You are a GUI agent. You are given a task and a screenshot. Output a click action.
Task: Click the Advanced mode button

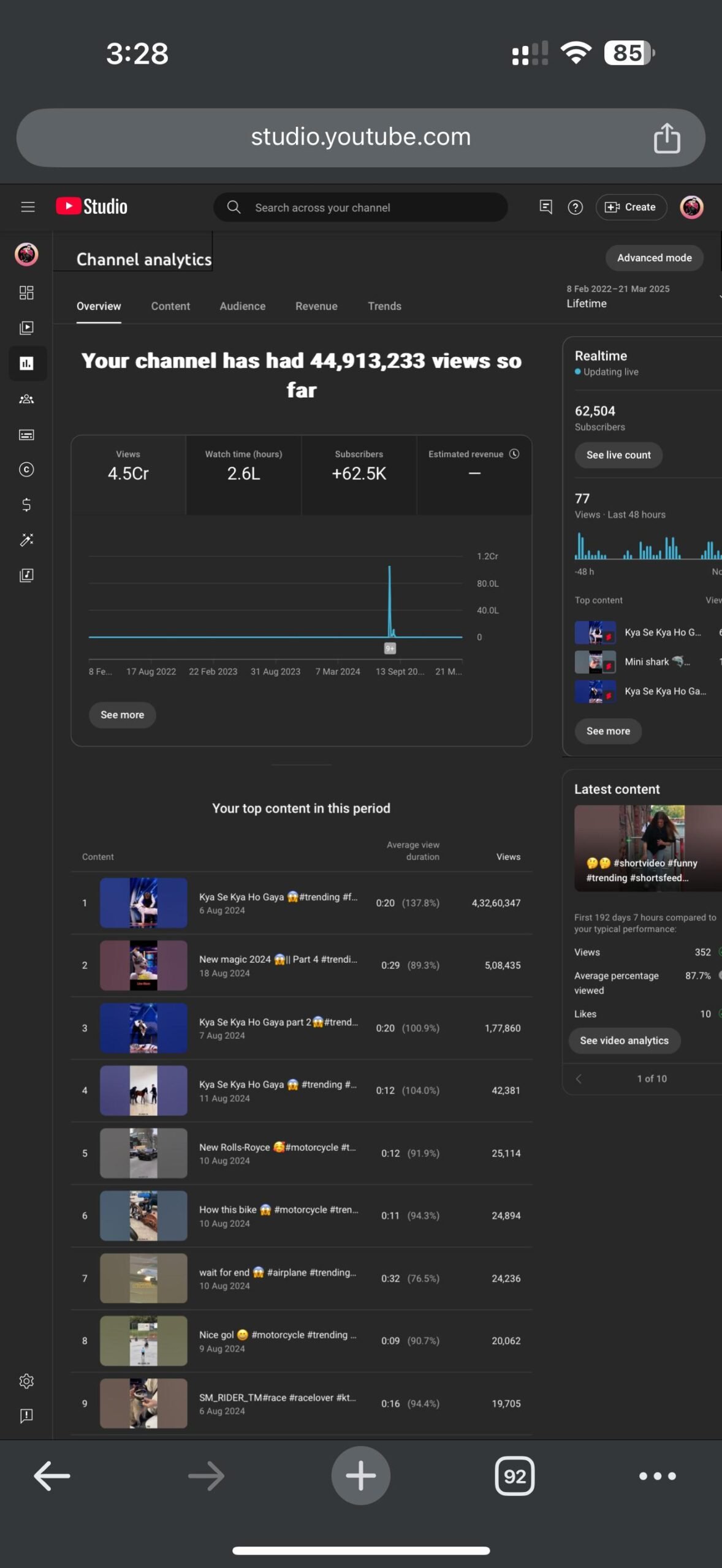coord(654,258)
